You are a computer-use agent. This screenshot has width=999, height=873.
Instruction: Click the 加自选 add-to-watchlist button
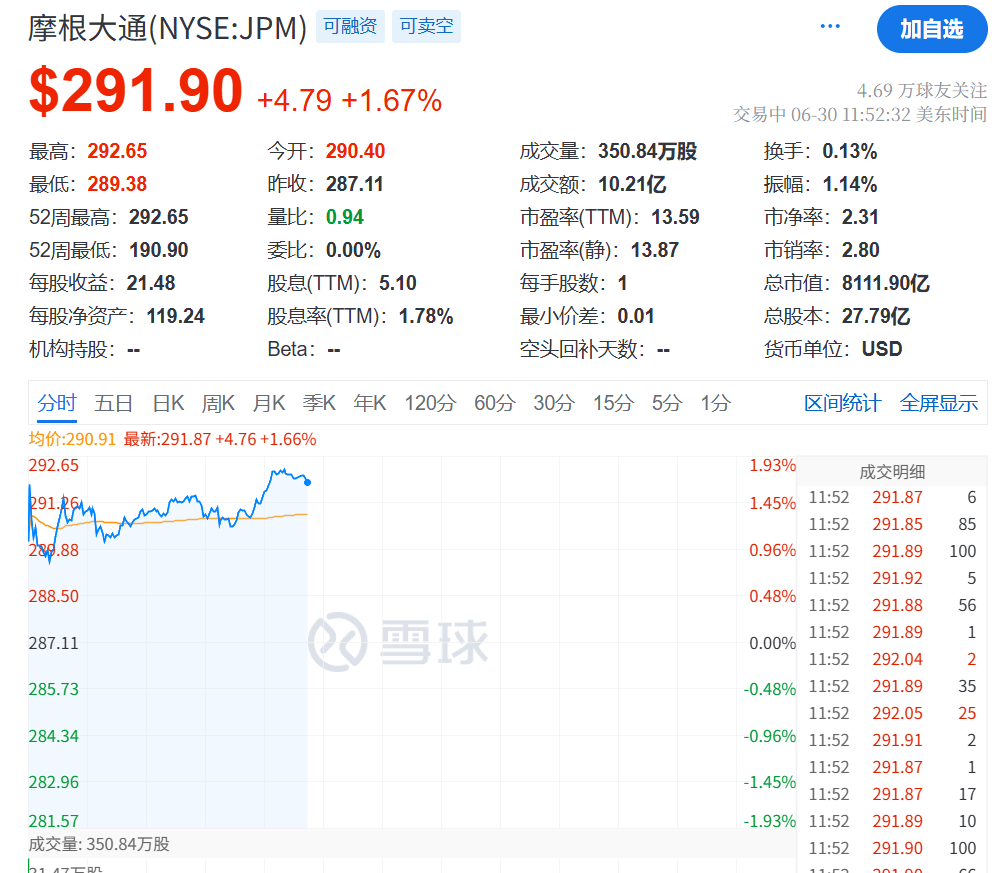click(x=931, y=29)
